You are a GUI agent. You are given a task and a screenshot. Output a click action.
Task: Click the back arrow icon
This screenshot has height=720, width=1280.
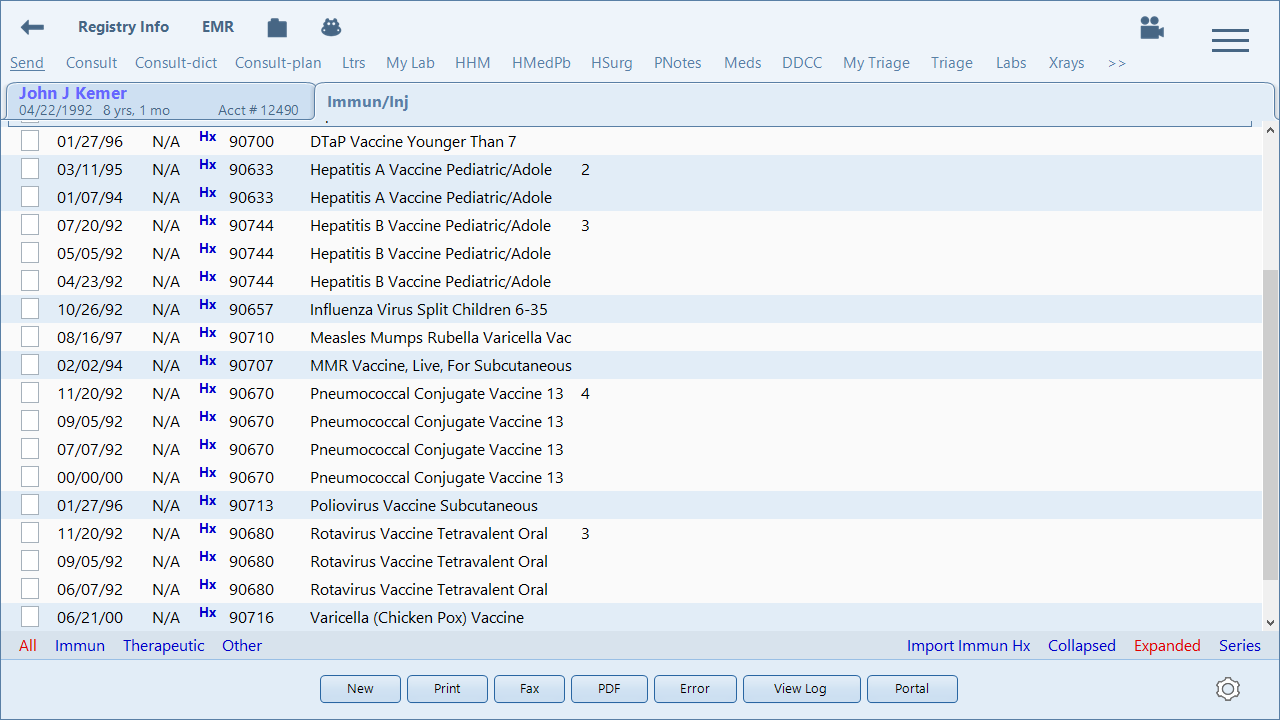(33, 27)
